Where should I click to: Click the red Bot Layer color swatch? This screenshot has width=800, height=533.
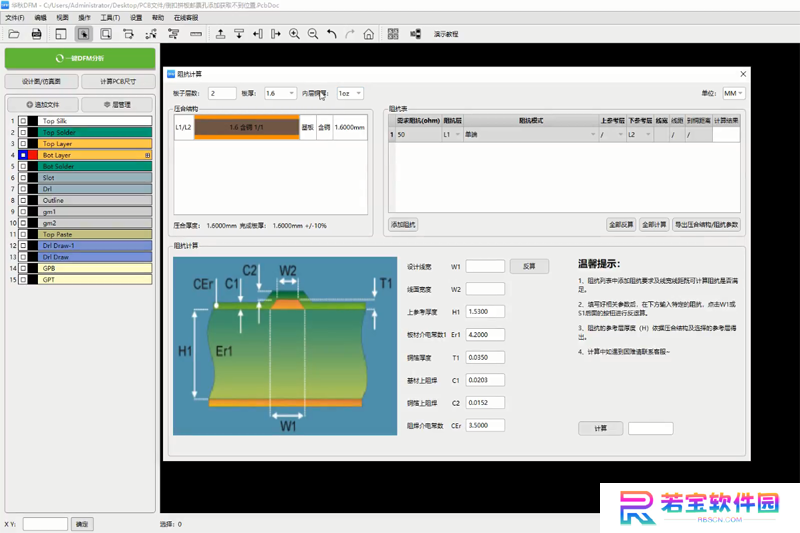click(x=33, y=155)
